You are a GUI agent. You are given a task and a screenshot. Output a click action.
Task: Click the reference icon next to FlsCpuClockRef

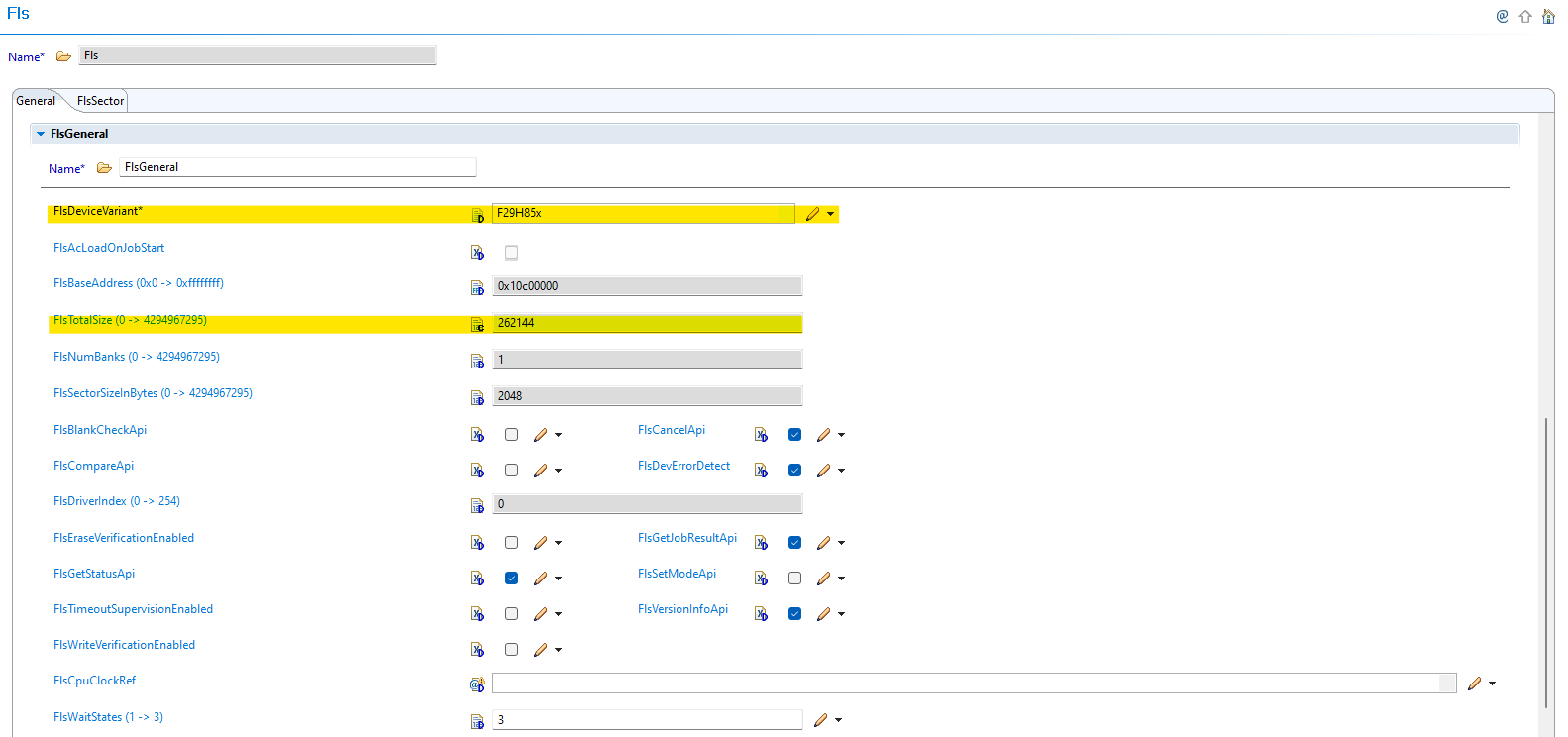coord(476,684)
